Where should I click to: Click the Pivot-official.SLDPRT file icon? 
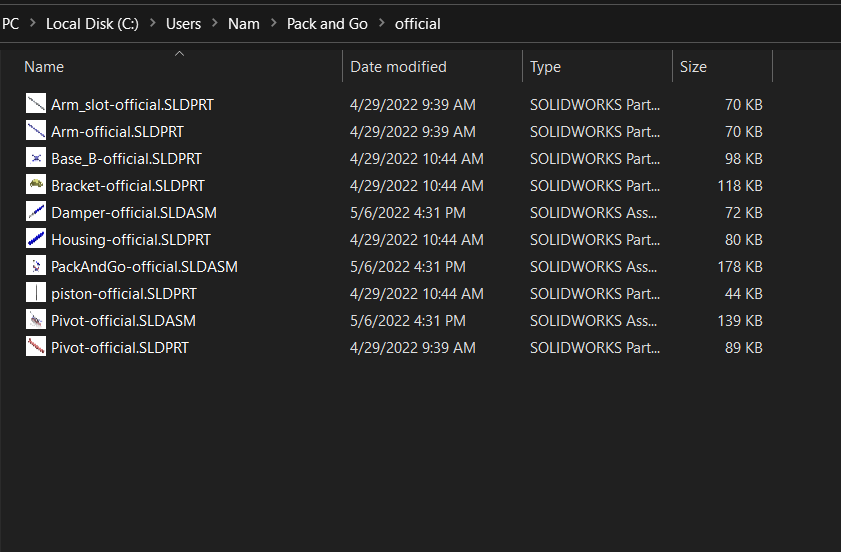[36, 347]
